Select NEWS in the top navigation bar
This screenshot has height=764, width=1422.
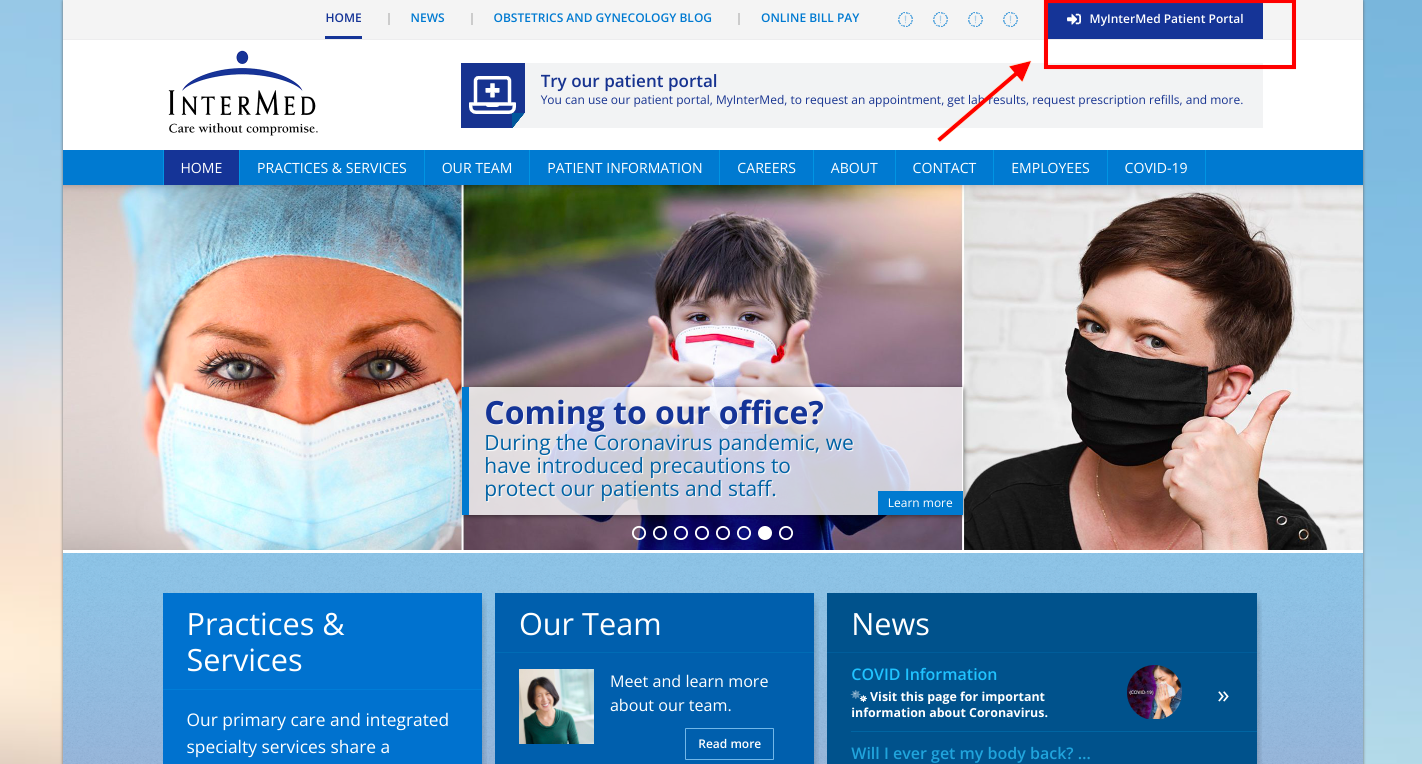[427, 17]
